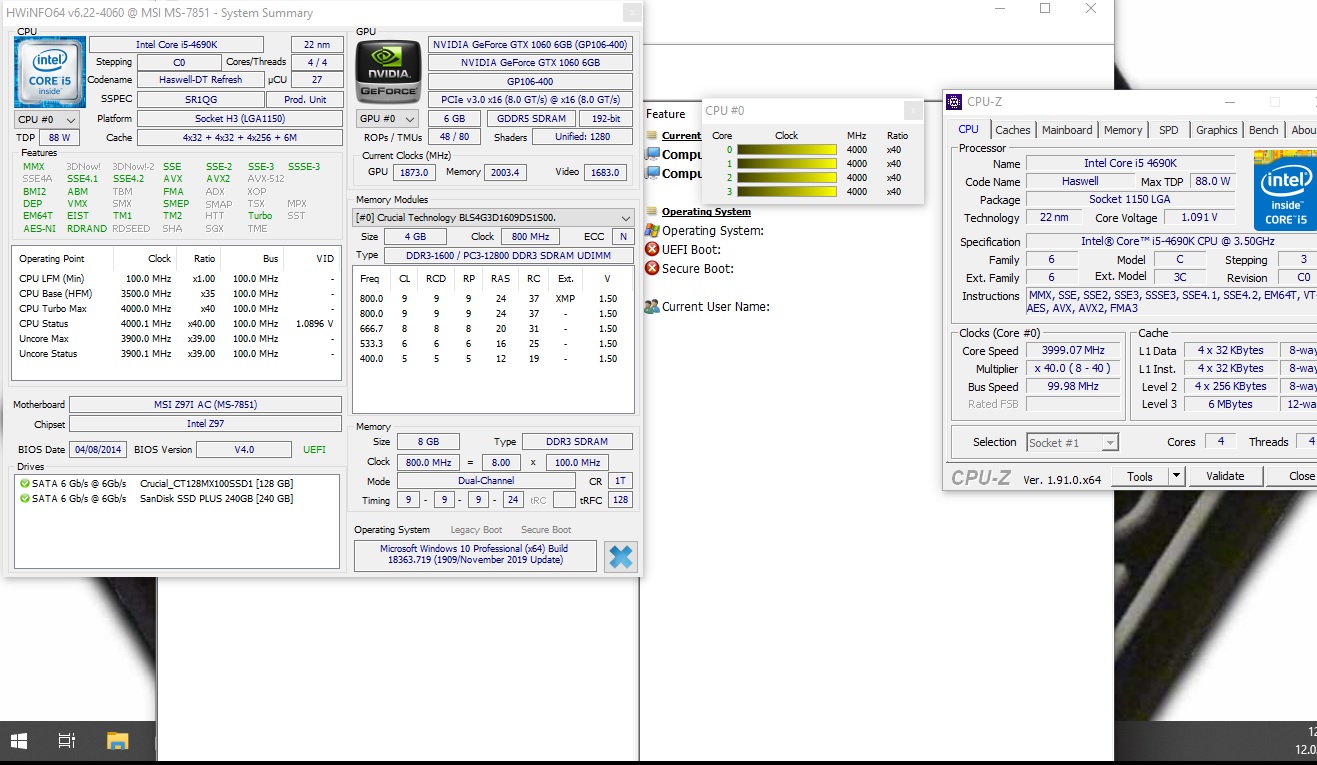Switch to the CPU tab in CPU-Z
Screen dimensions: 1317x765
[x=968, y=130]
